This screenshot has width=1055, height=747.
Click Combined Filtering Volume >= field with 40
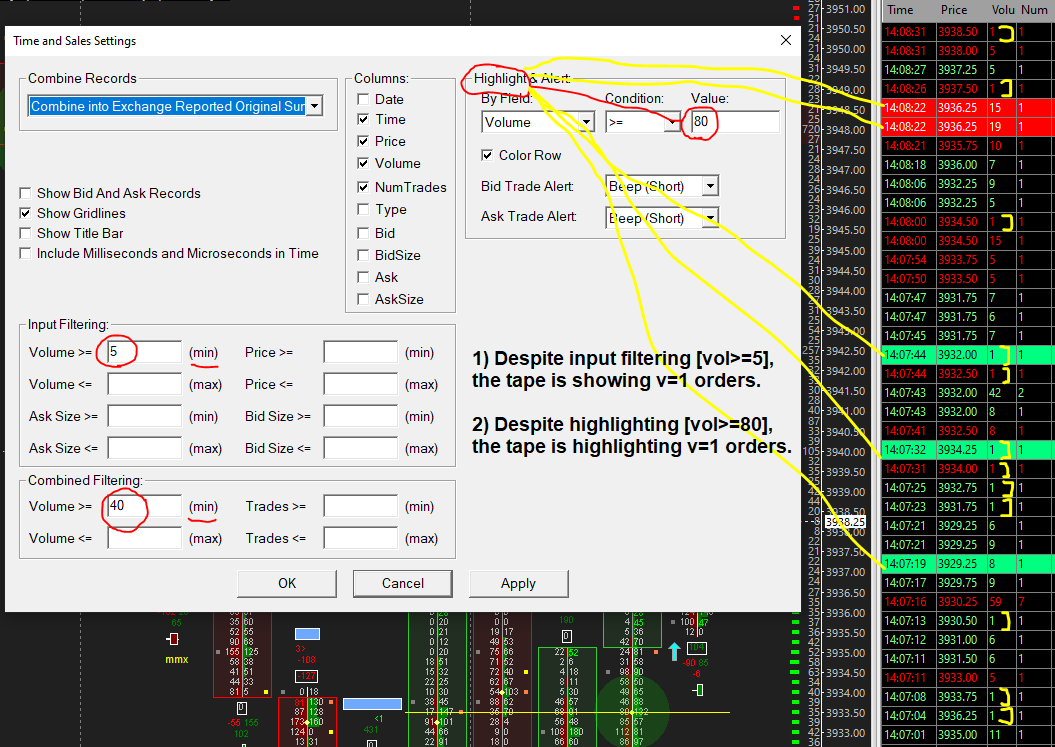click(144, 506)
